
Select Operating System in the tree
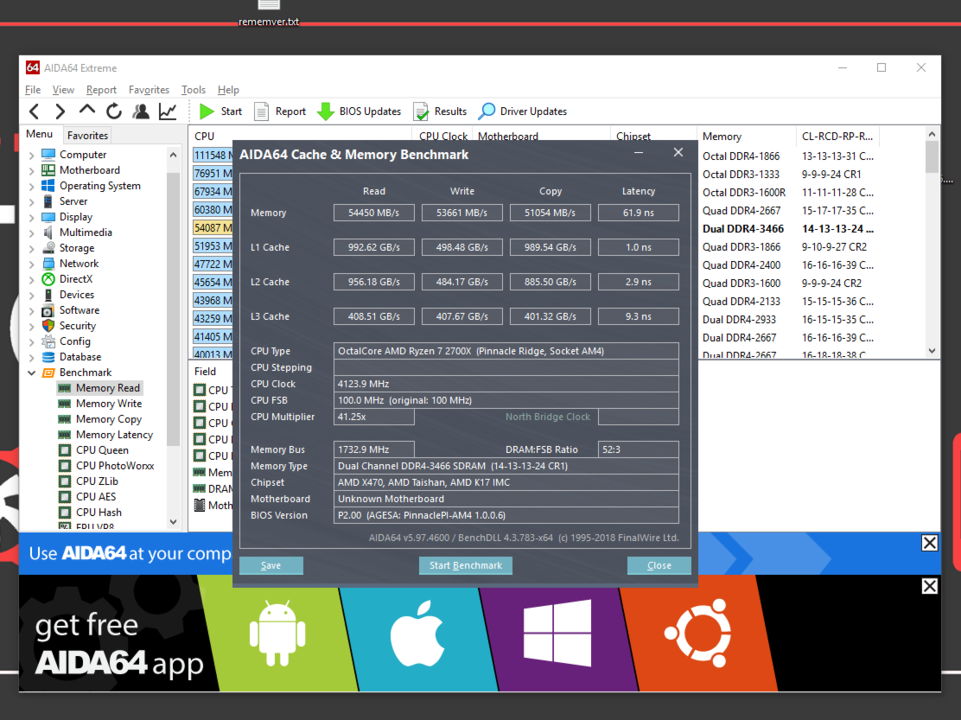click(x=100, y=186)
